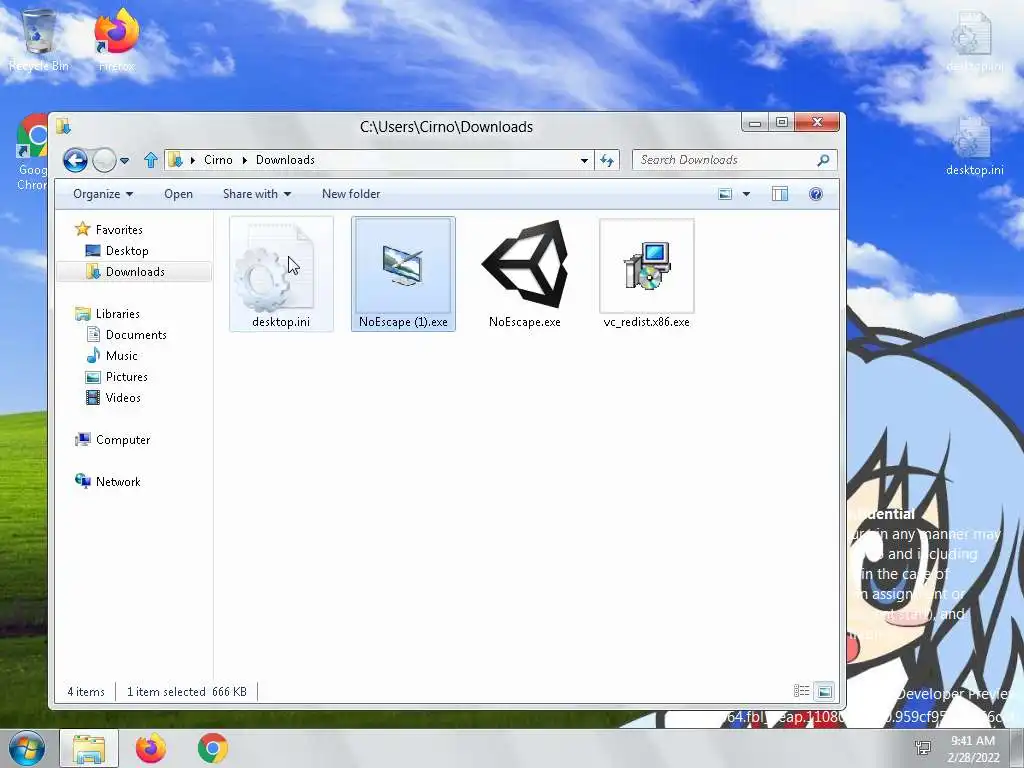Launch Firefox from the taskbar
This screenshot has height=768, width=1024.
click(x=151, y=748)
